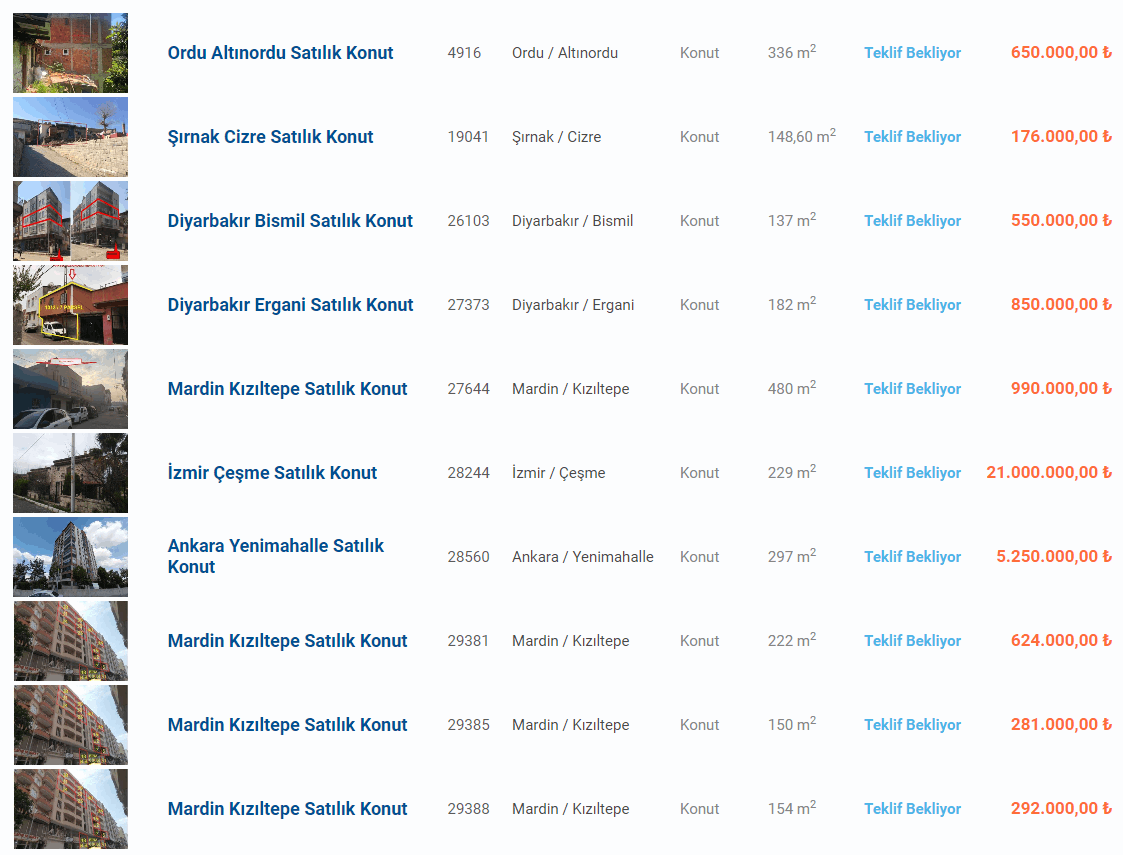Open Mardin Kızıltepe title for listing 27644
Viewport: 1123px width, 855px height.
[x=287, y=389]
